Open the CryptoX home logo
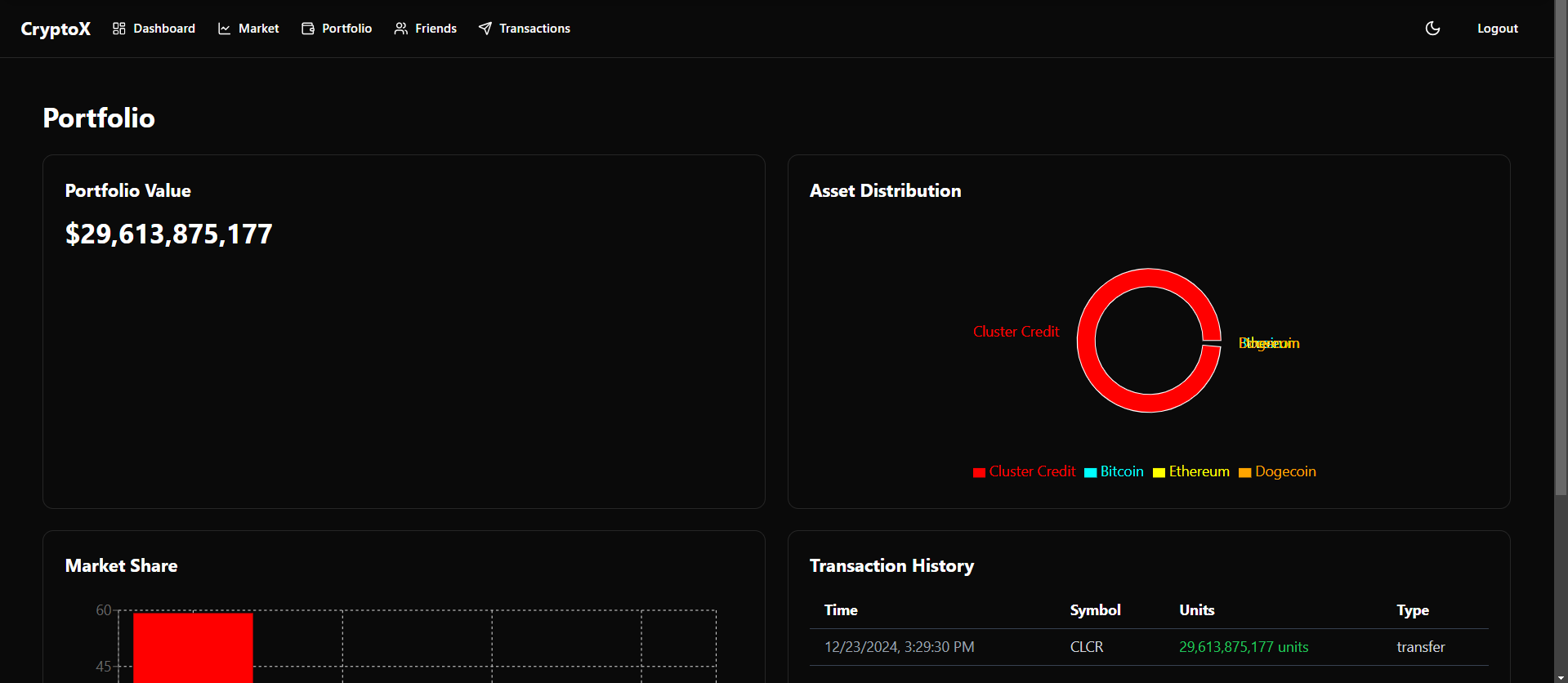This screenshot has width=1568, height=683. tap(56, 29)
